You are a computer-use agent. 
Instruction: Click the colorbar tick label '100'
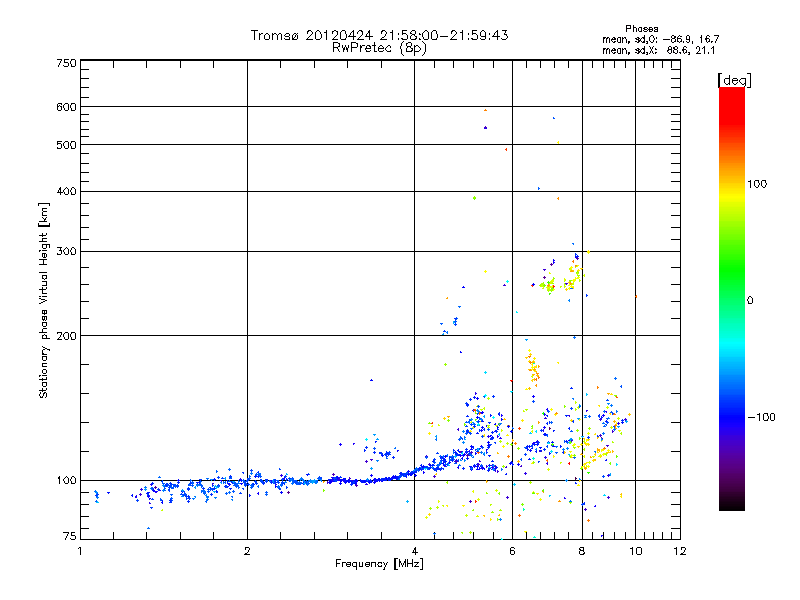[x=757, y=184]
